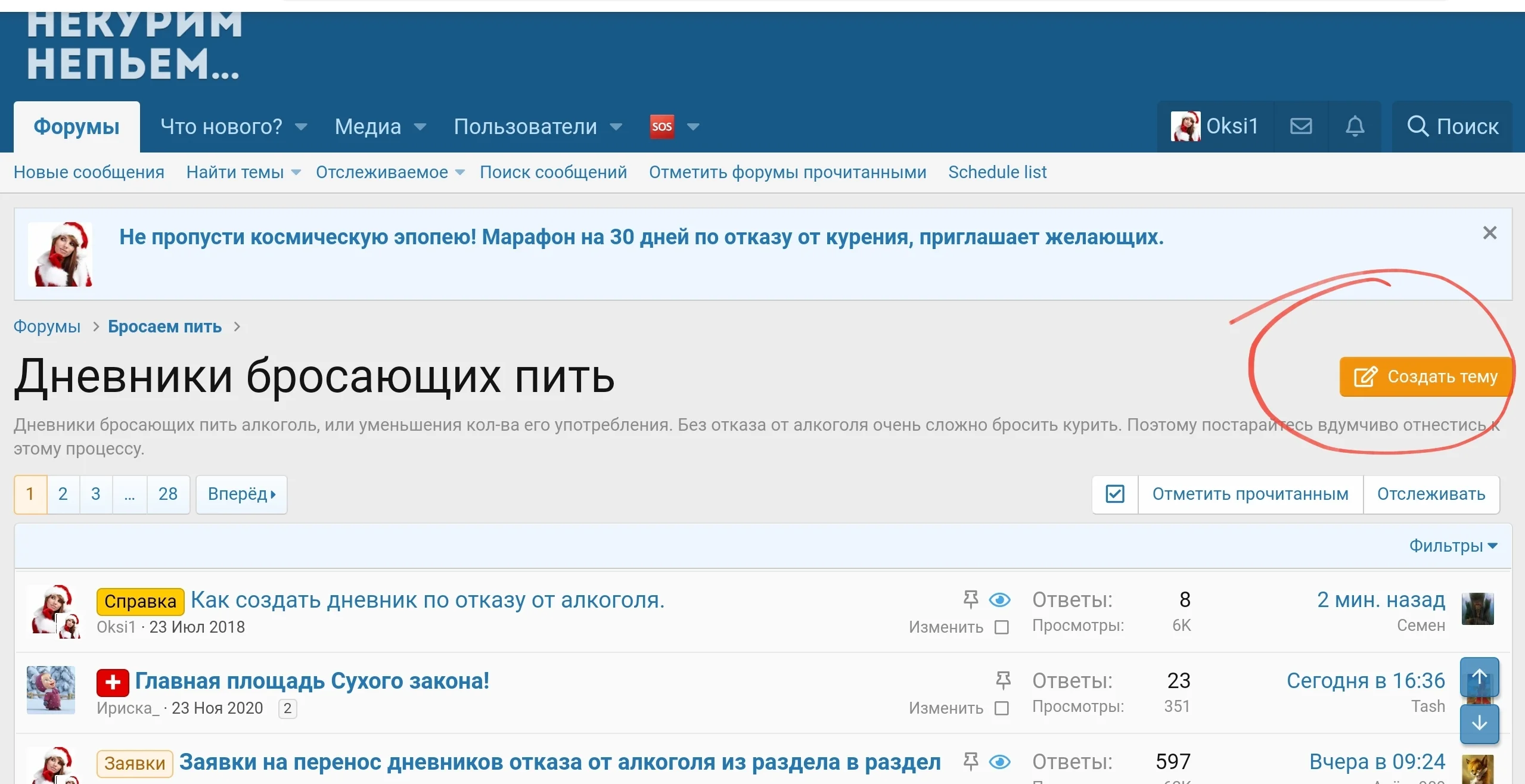The width and height of the screenshot is (1525, 784).
Task: Click the scroll-to-top arrow button
Action: [x=1480, y=676]
